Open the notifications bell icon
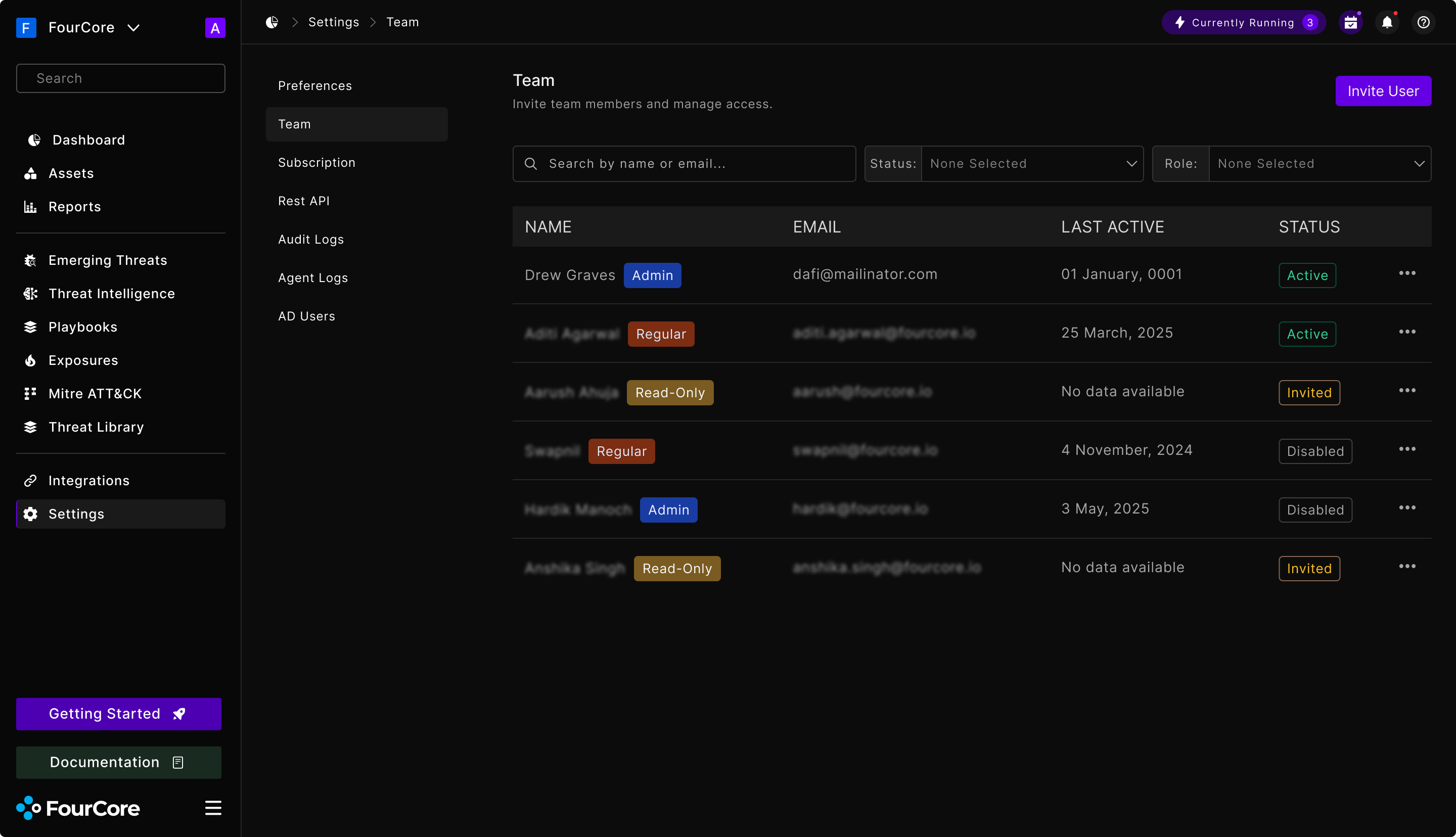This screenshot has height=837, width=1456. coord(1387,22)
